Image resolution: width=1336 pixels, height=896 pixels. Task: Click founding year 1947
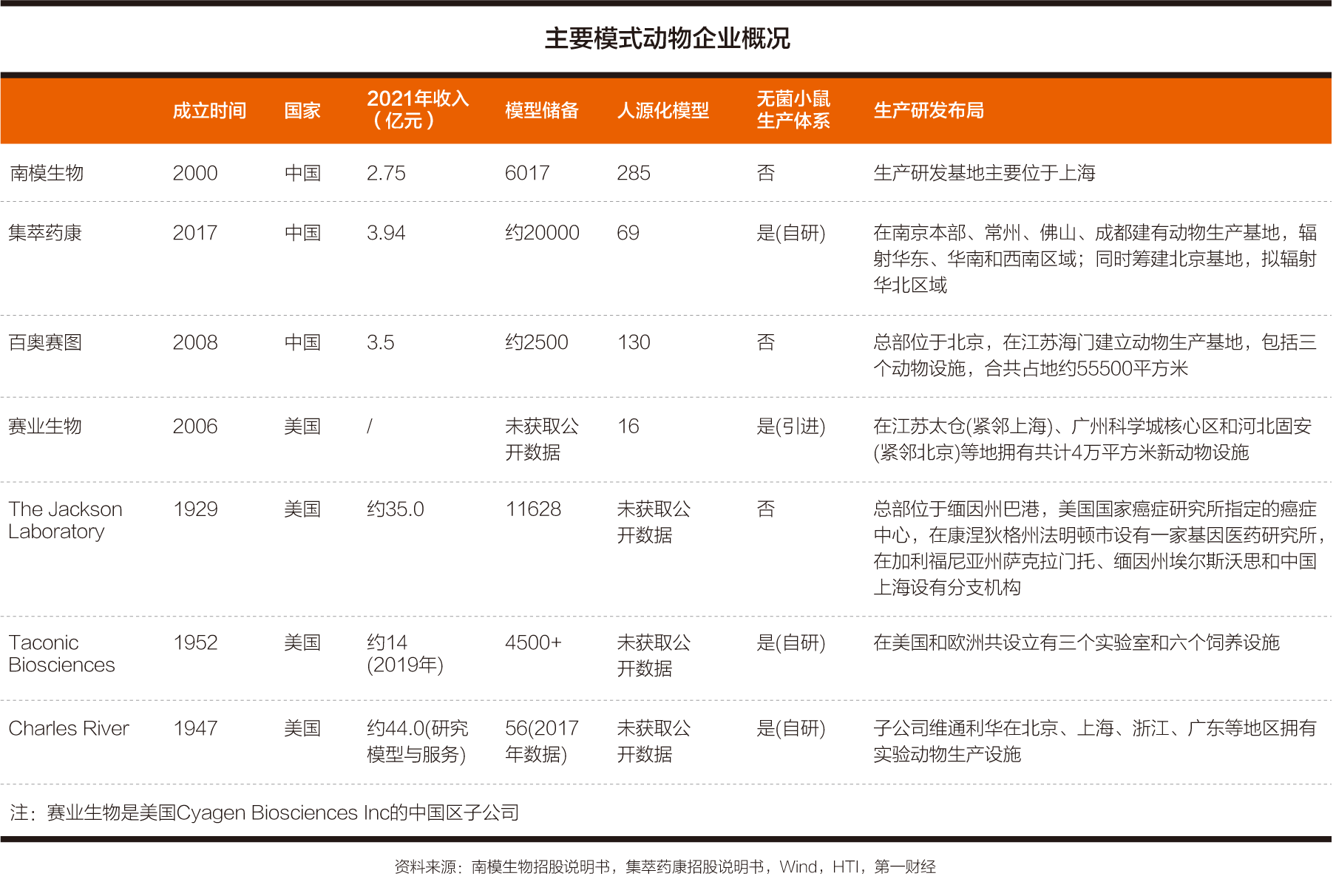pyautogui.click(x=195, y=728)
